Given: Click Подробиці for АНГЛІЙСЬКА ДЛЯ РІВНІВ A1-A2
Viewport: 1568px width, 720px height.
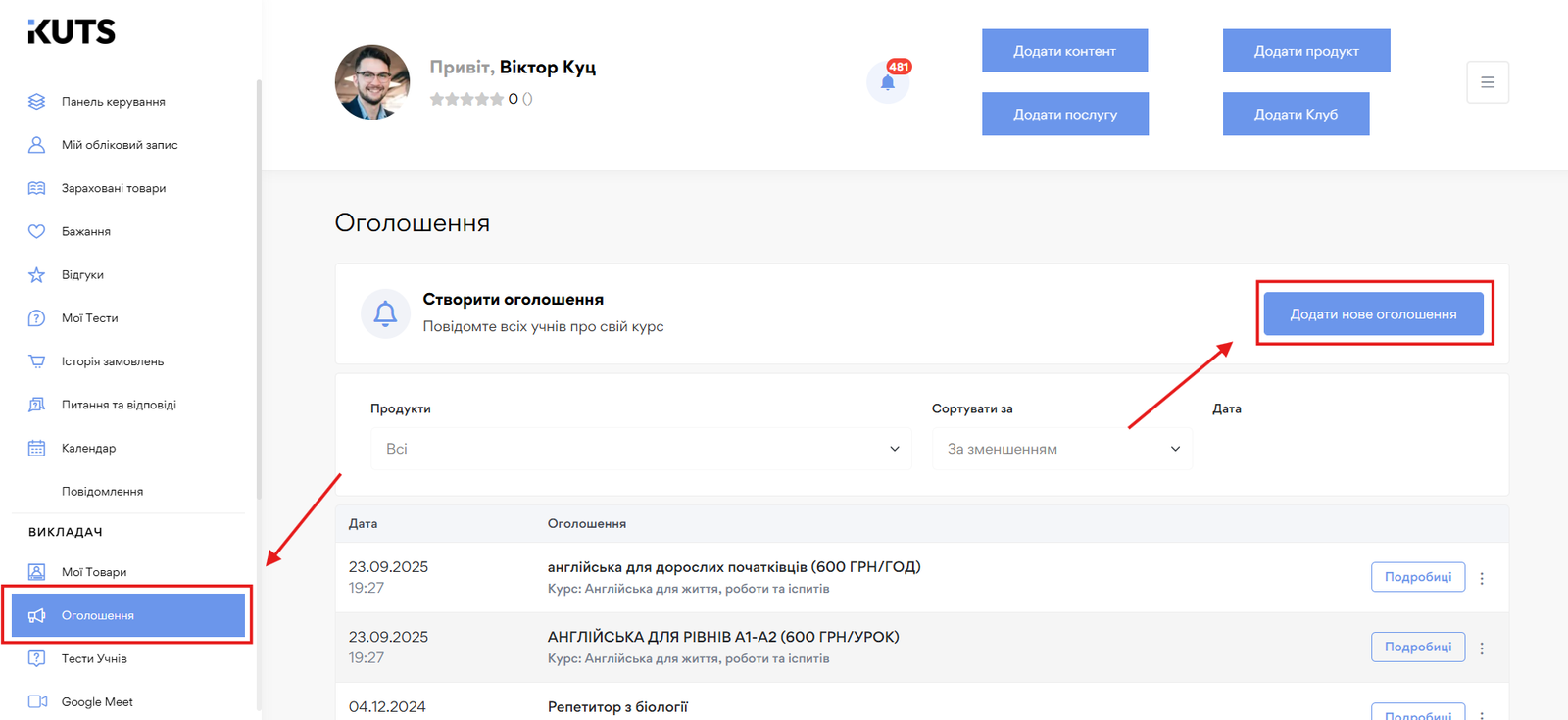Looking at the screenshot, I should coord(1418,647).
